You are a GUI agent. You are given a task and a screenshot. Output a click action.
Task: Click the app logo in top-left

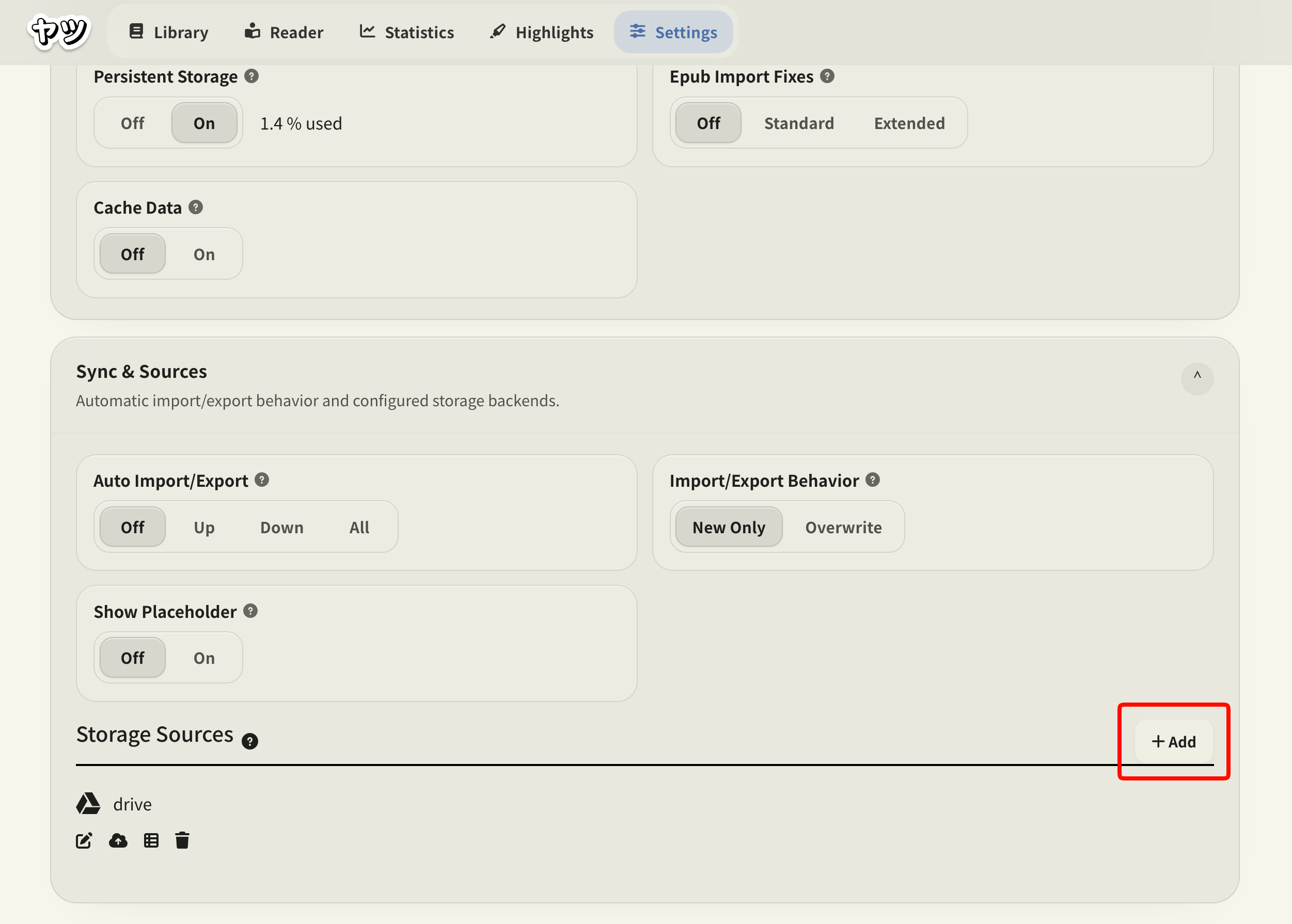pyautogui.click(x=59, y=32)
